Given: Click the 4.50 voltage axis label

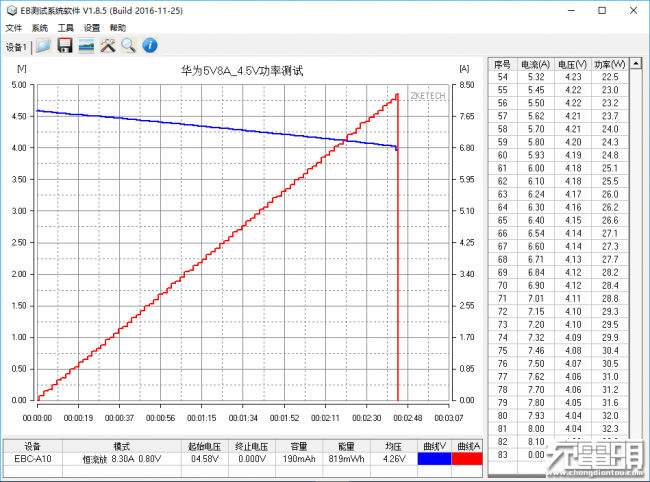Looking at the screenshot, I should 19,116.
